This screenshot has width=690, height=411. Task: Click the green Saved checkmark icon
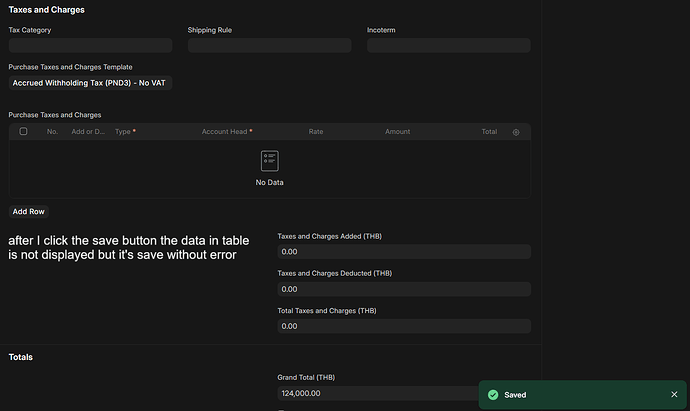pos(493,395)
